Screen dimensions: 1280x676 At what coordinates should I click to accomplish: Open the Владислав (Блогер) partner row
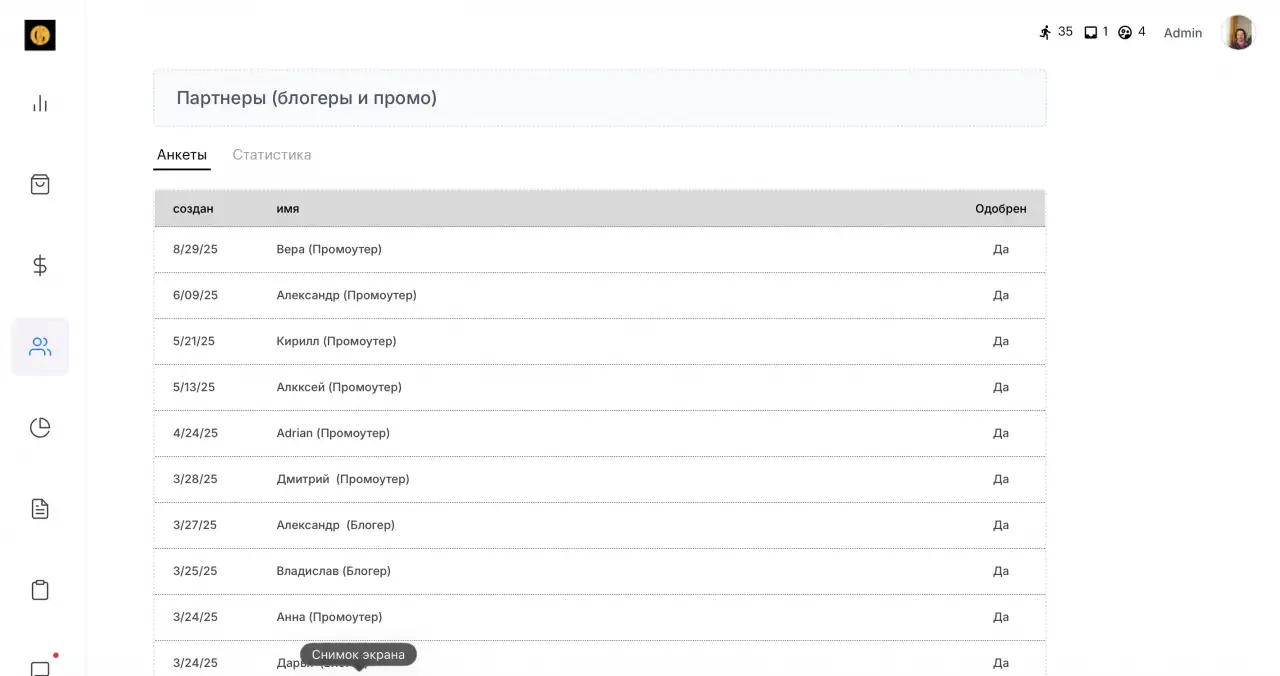tap(600, 571)
